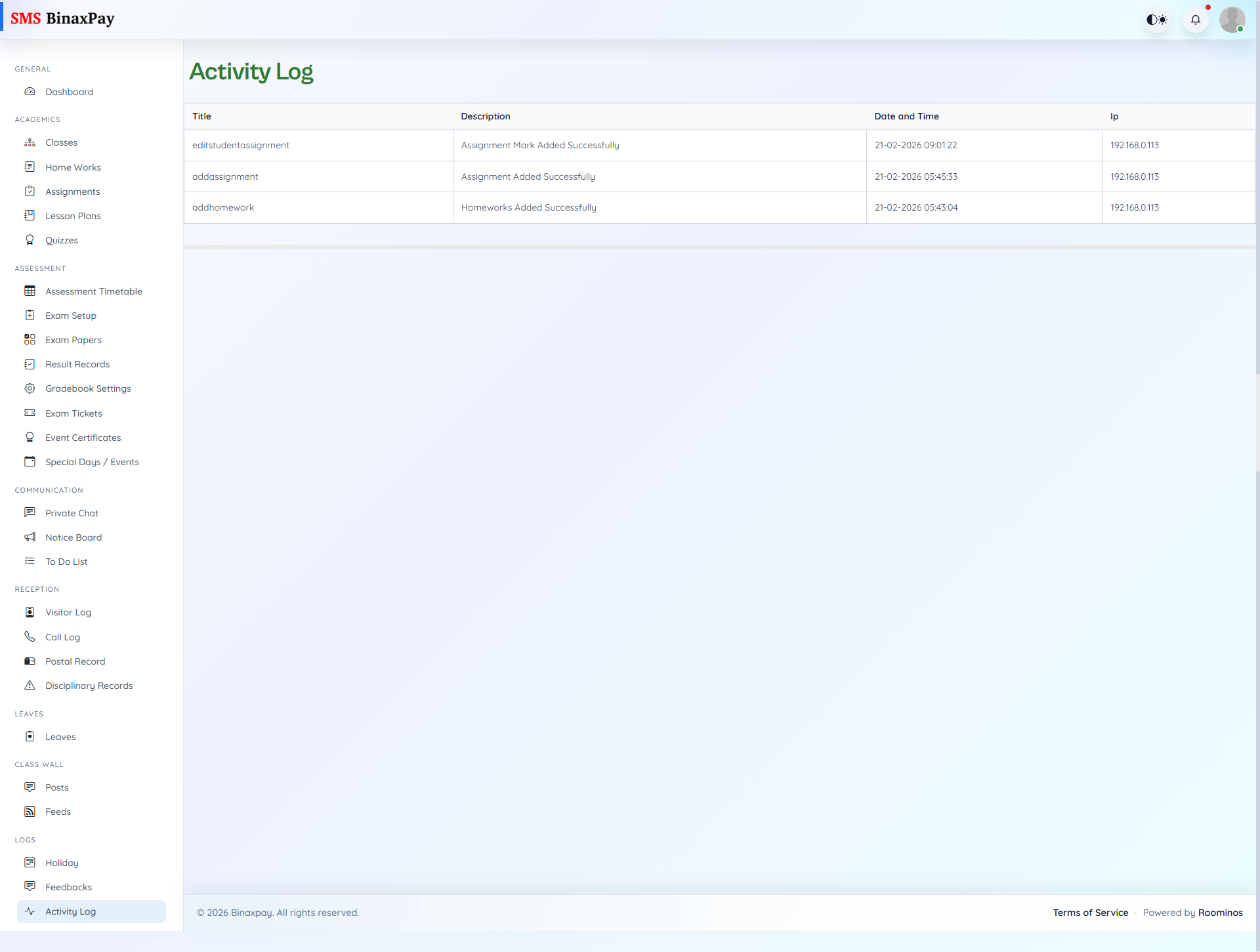
Task: Select the Exam Tickets icon
Action: point(30,413)
